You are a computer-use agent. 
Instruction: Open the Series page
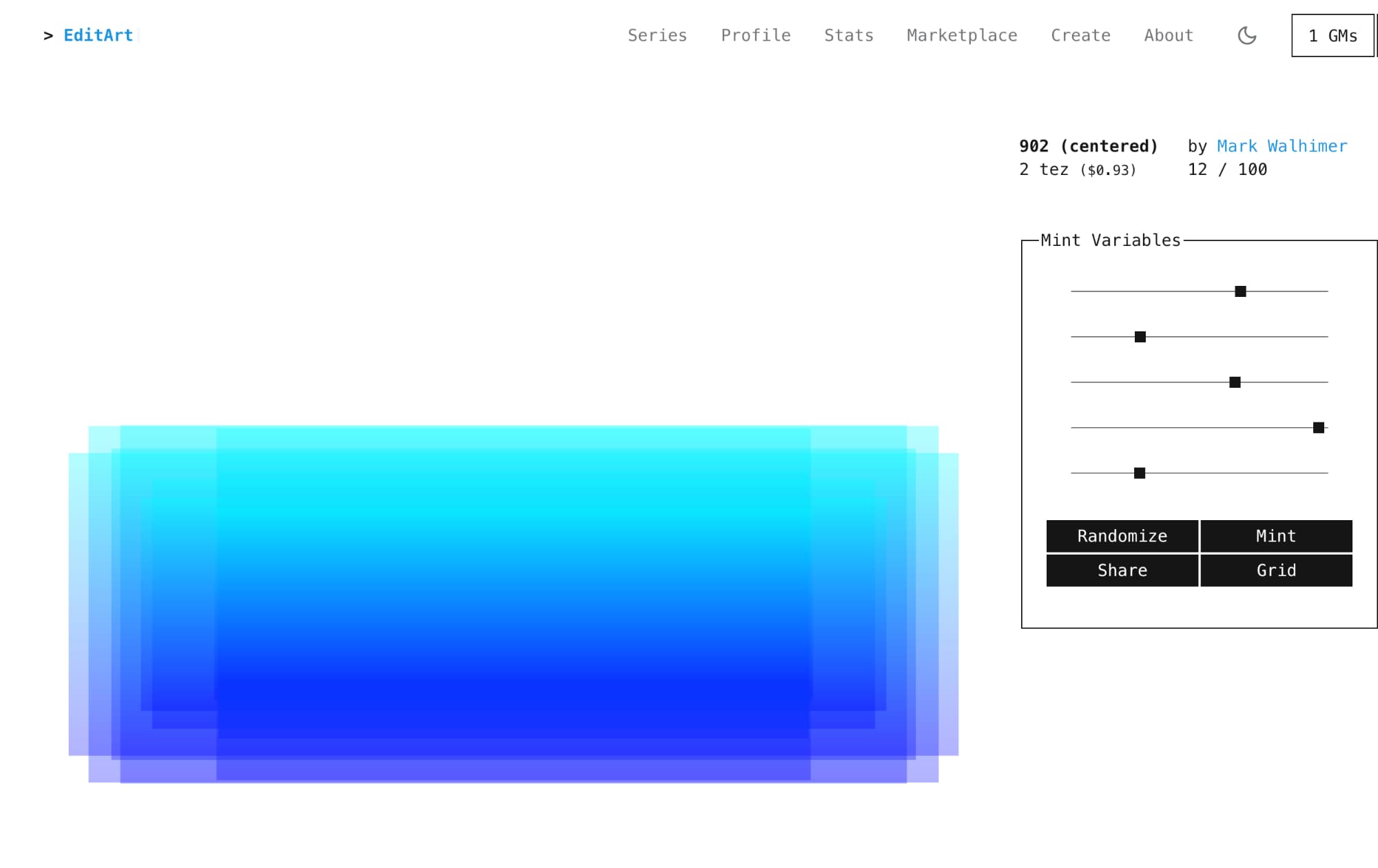[x=657, y=35]
